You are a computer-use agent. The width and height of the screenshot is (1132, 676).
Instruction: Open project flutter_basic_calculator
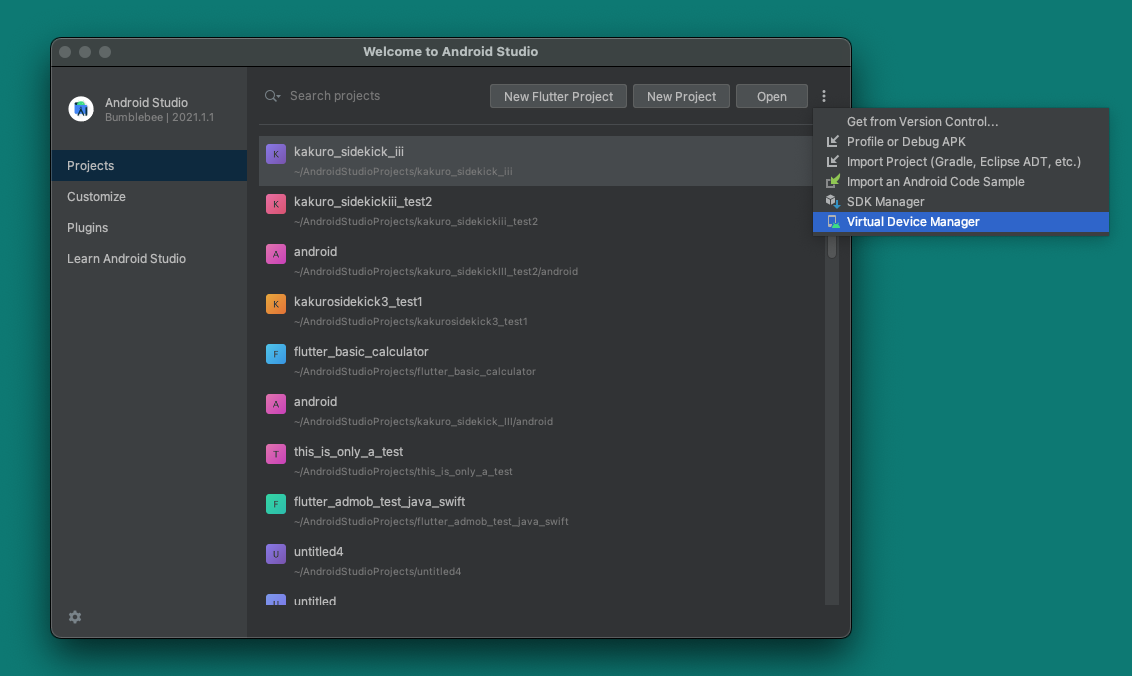[541, 361]
